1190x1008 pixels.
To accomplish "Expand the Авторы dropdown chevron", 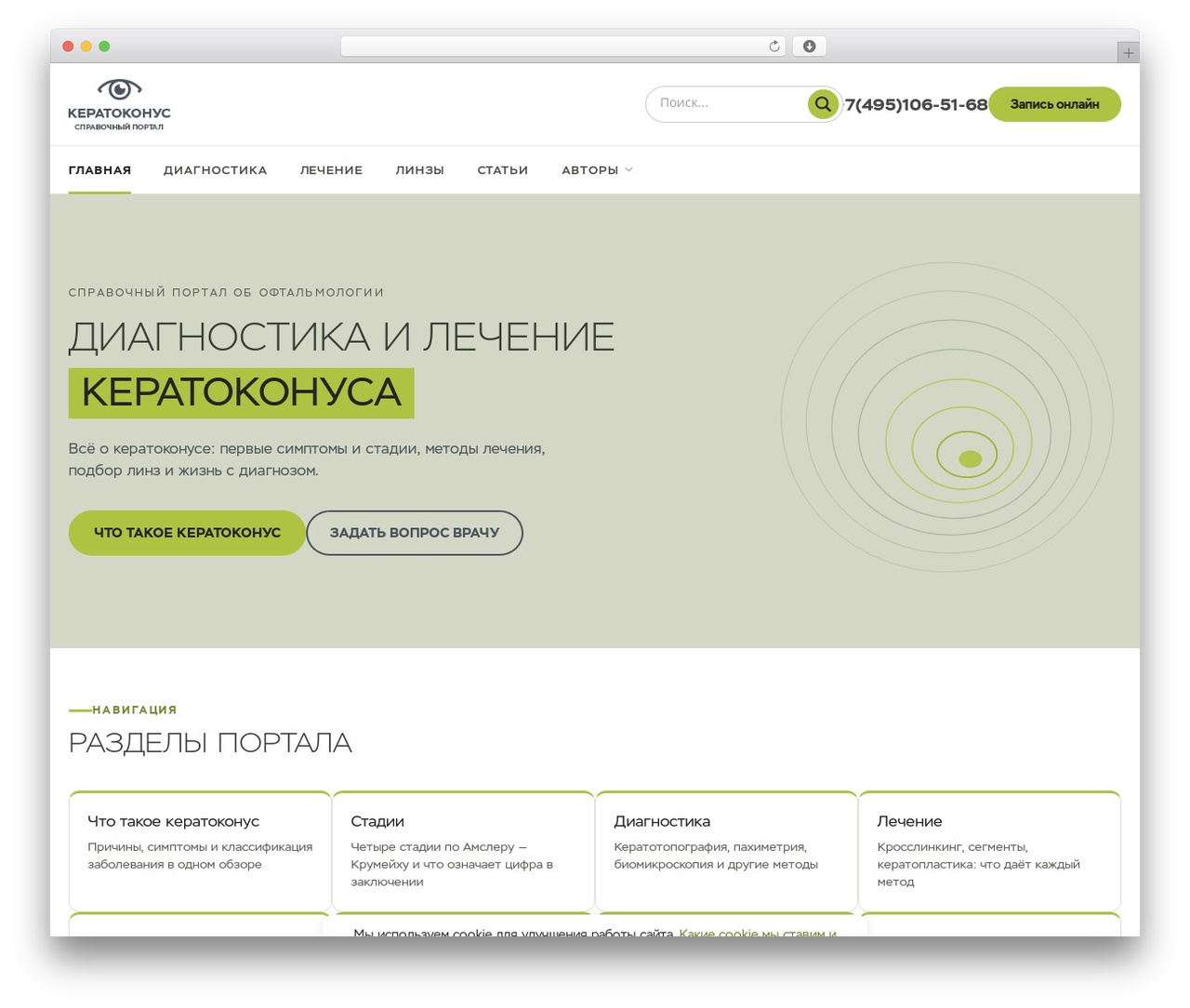I will coord(629,170).
